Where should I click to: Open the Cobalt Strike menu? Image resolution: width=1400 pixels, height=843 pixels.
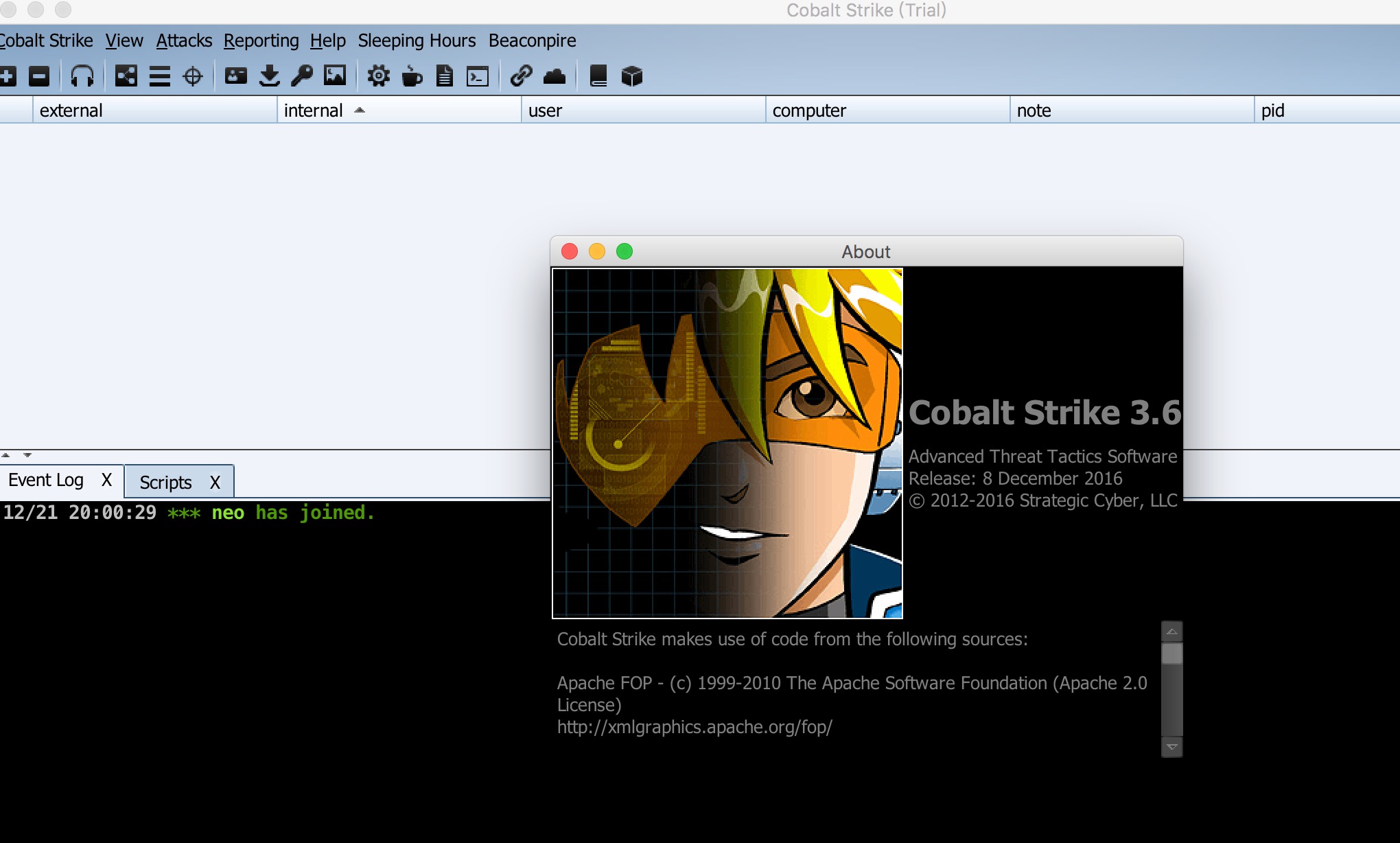tap(47, 41)
